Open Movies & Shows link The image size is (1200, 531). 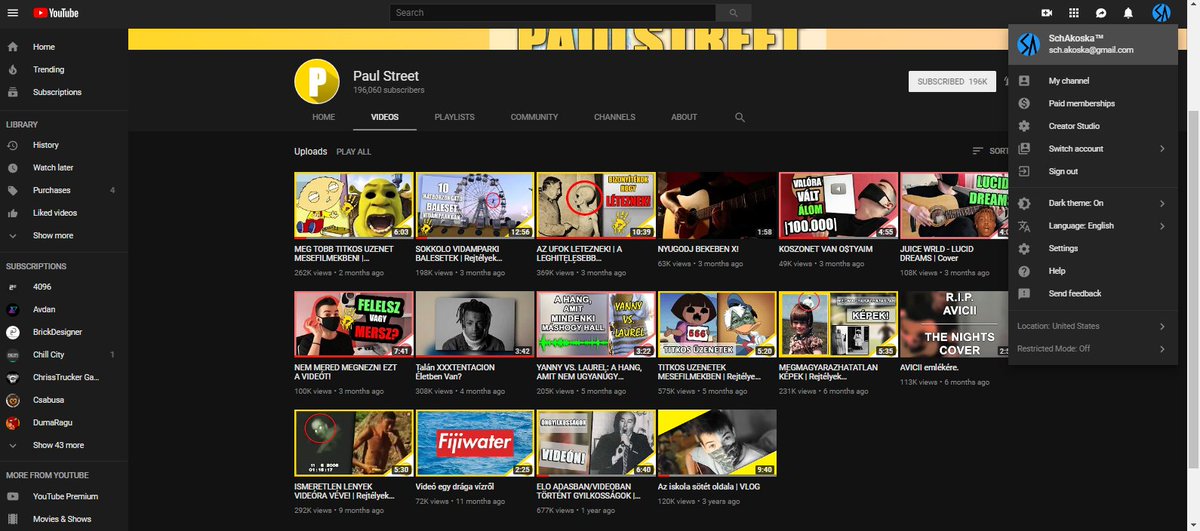pos(64,519)
